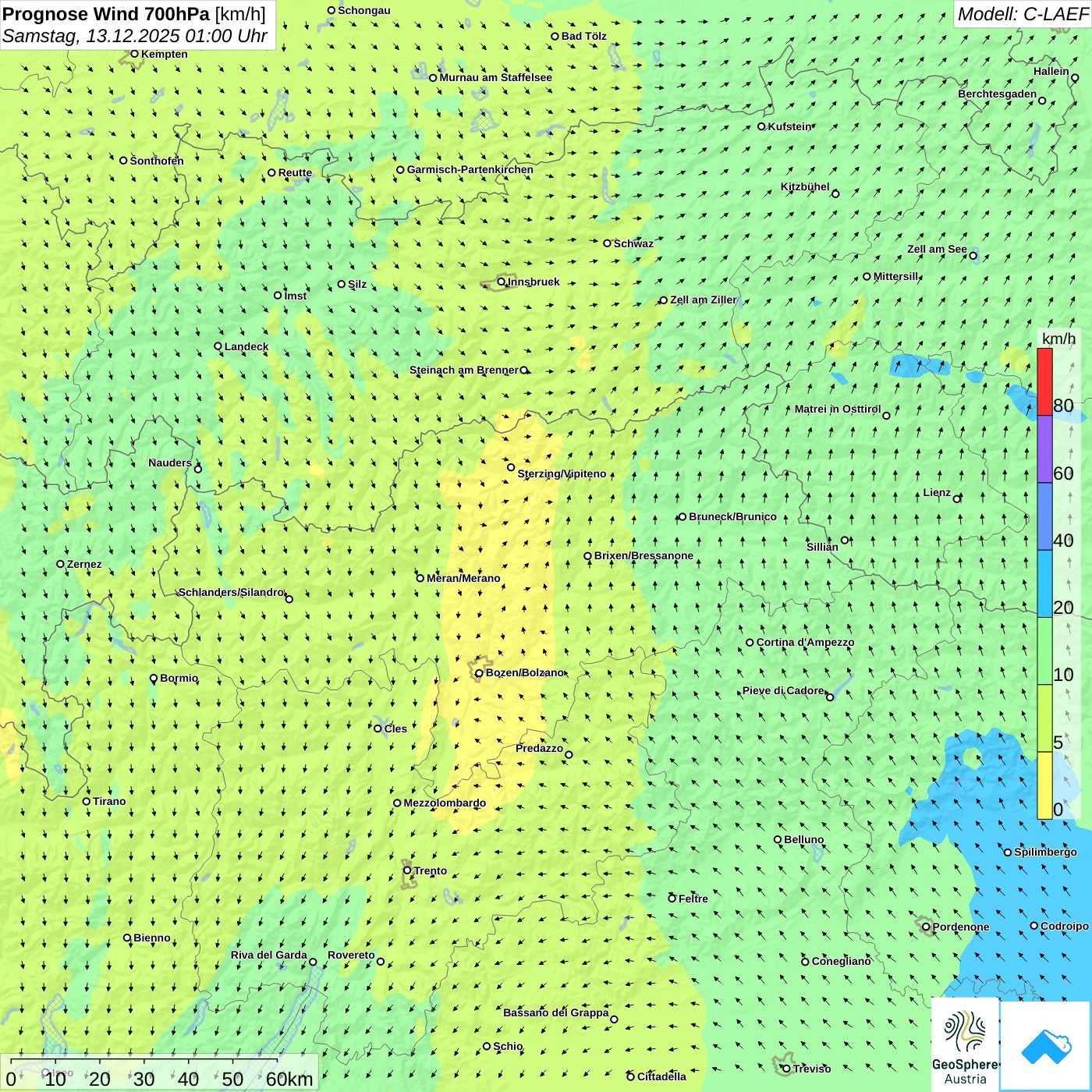Click the 'Kitzbühel' label
Screen dimensions: 1092x1092
(x=805, y=186)
